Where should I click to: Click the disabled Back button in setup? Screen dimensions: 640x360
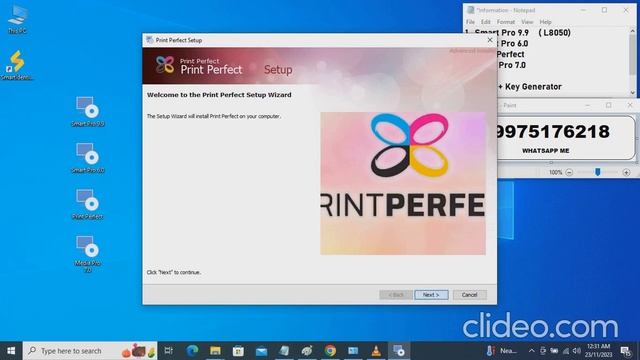396,295
